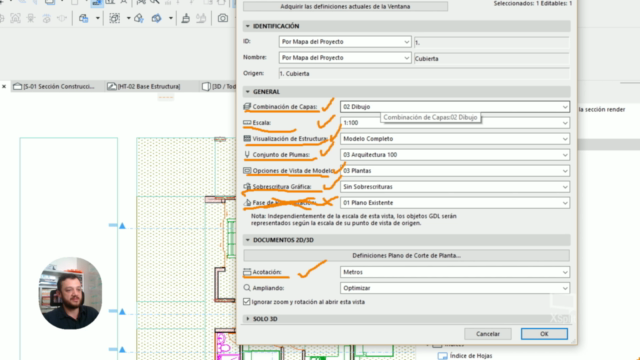Click the Nombre field containing 'Cubierta'
Viewport: 640px width, 360px height.
(x=491, y=58)
